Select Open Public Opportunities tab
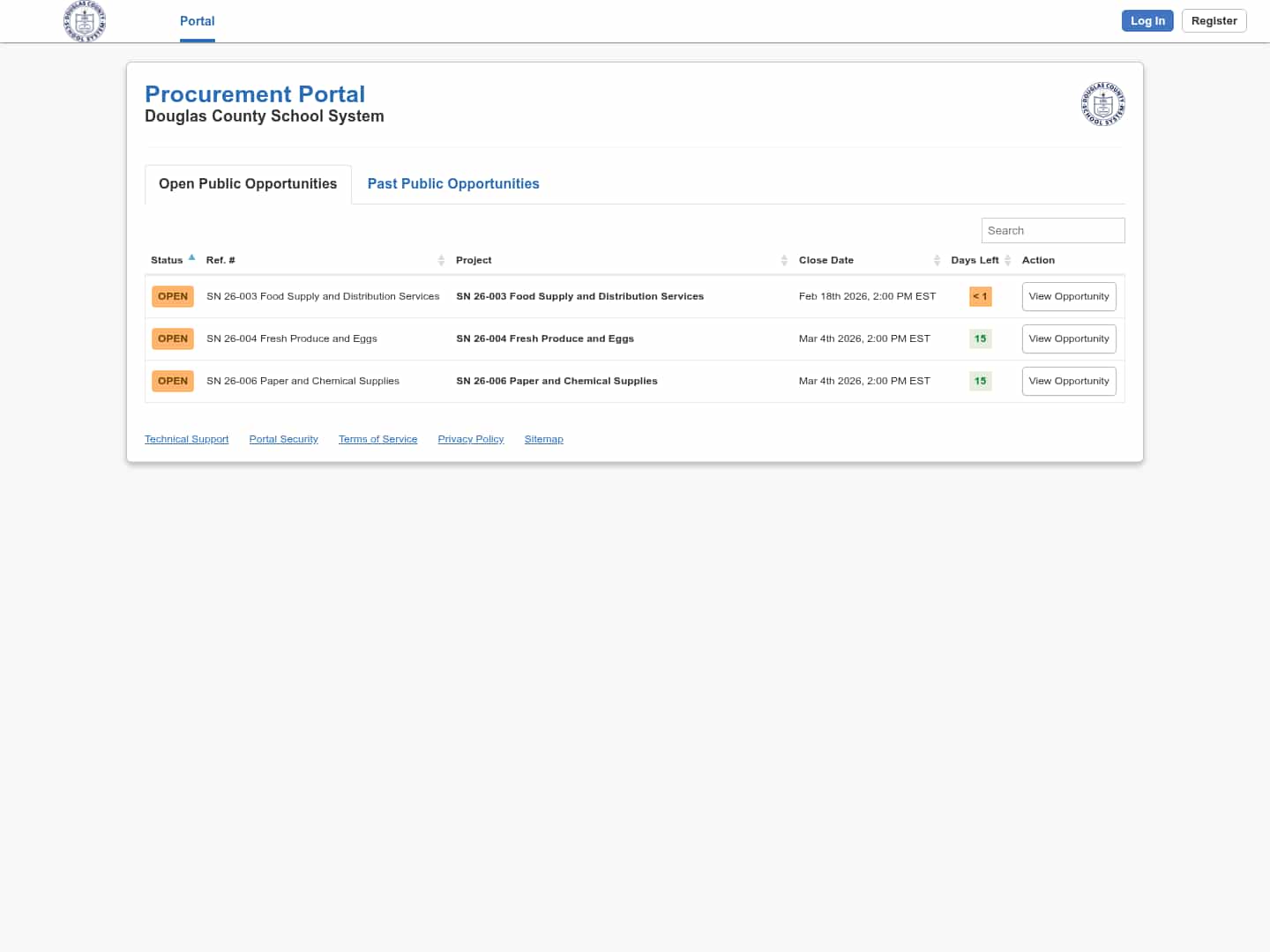 [x=248, y=184]
